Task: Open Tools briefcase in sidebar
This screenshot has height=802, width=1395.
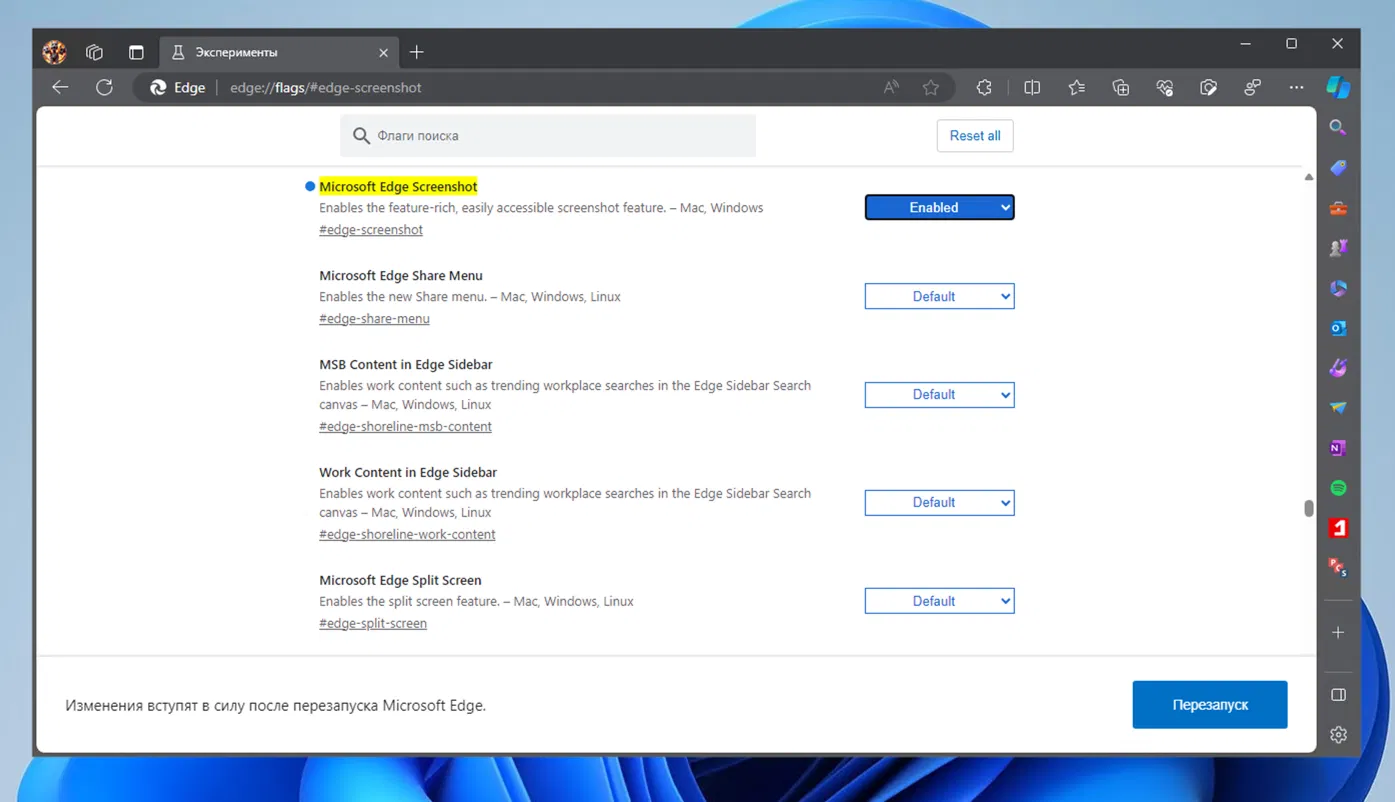Action: (1338, 208)
